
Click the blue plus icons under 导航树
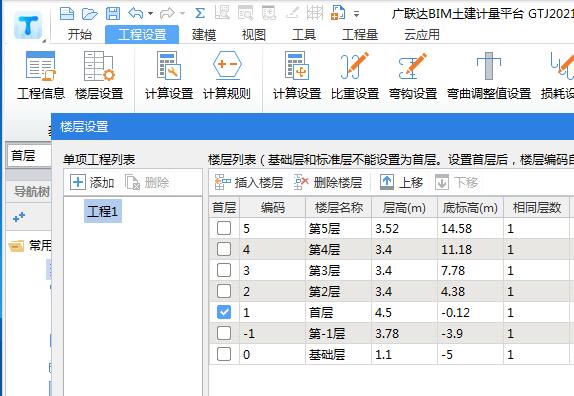coord(19,217)
